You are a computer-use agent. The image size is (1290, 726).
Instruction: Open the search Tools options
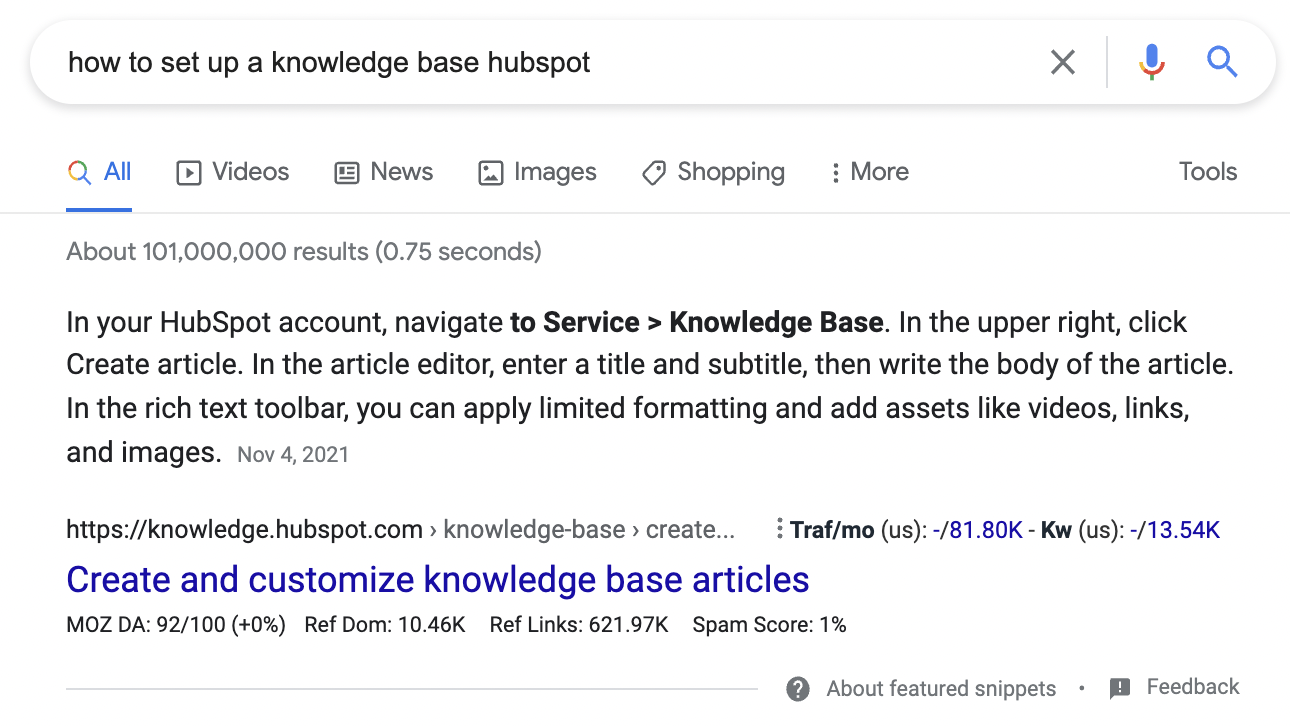pyautogui.click(x=1208, y=172)
